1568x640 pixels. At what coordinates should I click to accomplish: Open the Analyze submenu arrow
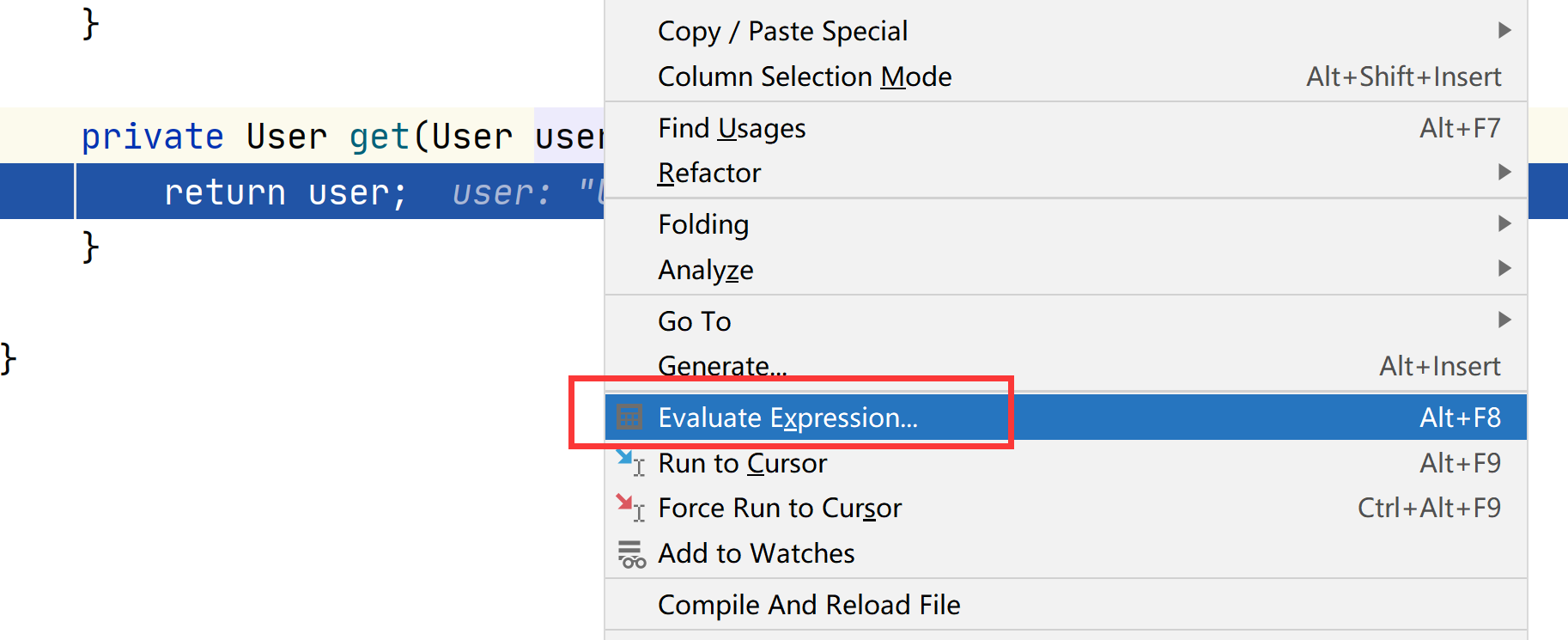tap(1504, 269)
